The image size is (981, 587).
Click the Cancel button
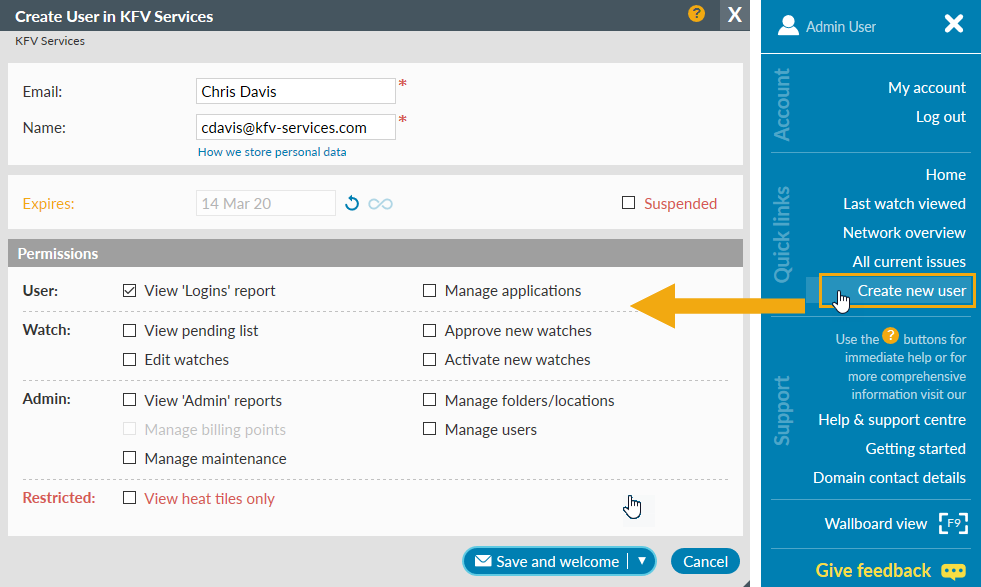pos(705,561)
